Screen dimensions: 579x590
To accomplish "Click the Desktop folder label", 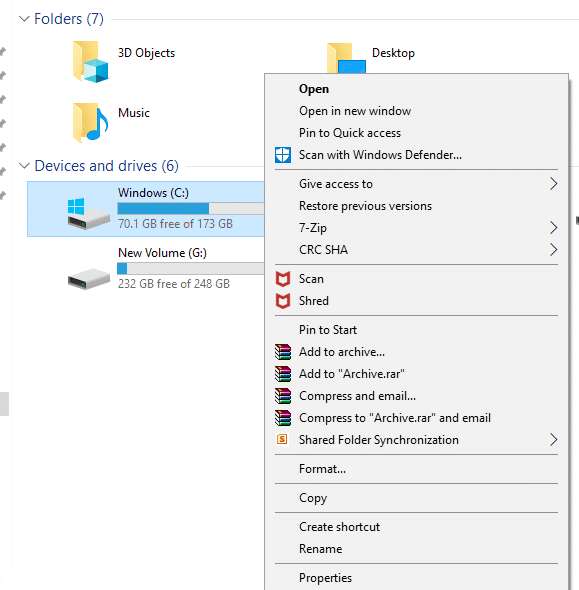I will [394, 53].
